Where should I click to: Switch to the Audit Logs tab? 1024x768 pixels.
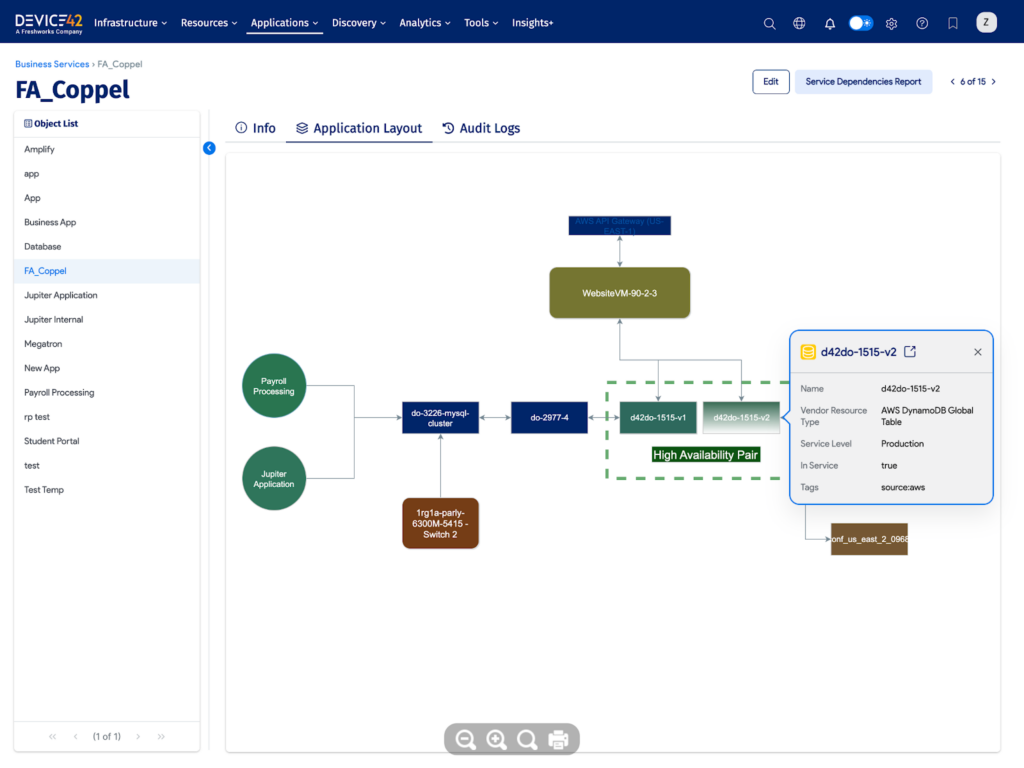coord(481,128)
